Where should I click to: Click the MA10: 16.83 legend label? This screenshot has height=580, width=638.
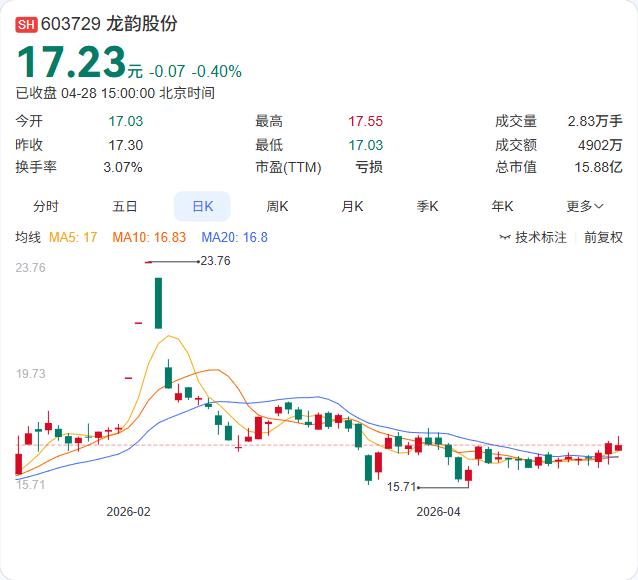click(149, 237)
